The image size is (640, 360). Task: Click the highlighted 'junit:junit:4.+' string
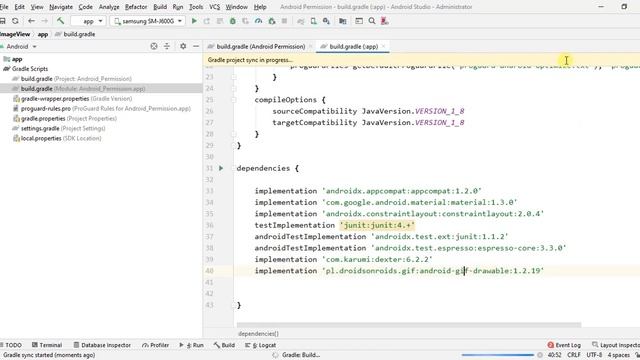pos(377,225)
